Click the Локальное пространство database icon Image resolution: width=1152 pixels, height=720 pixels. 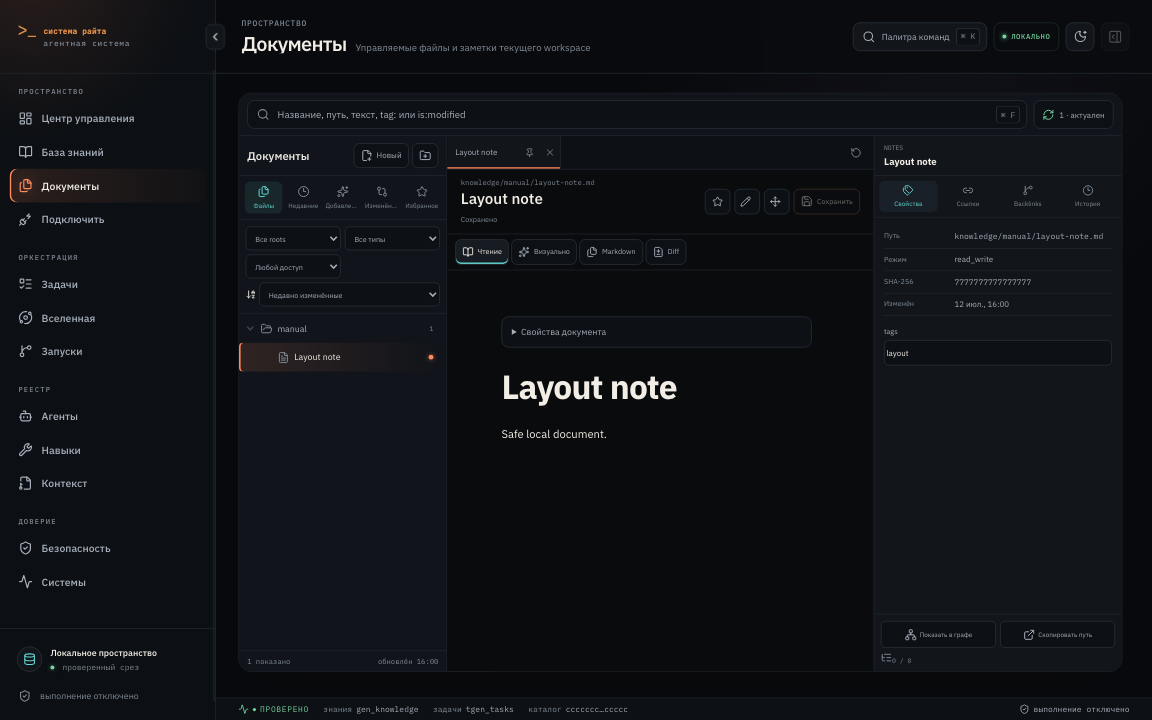[x=29, y=659]
